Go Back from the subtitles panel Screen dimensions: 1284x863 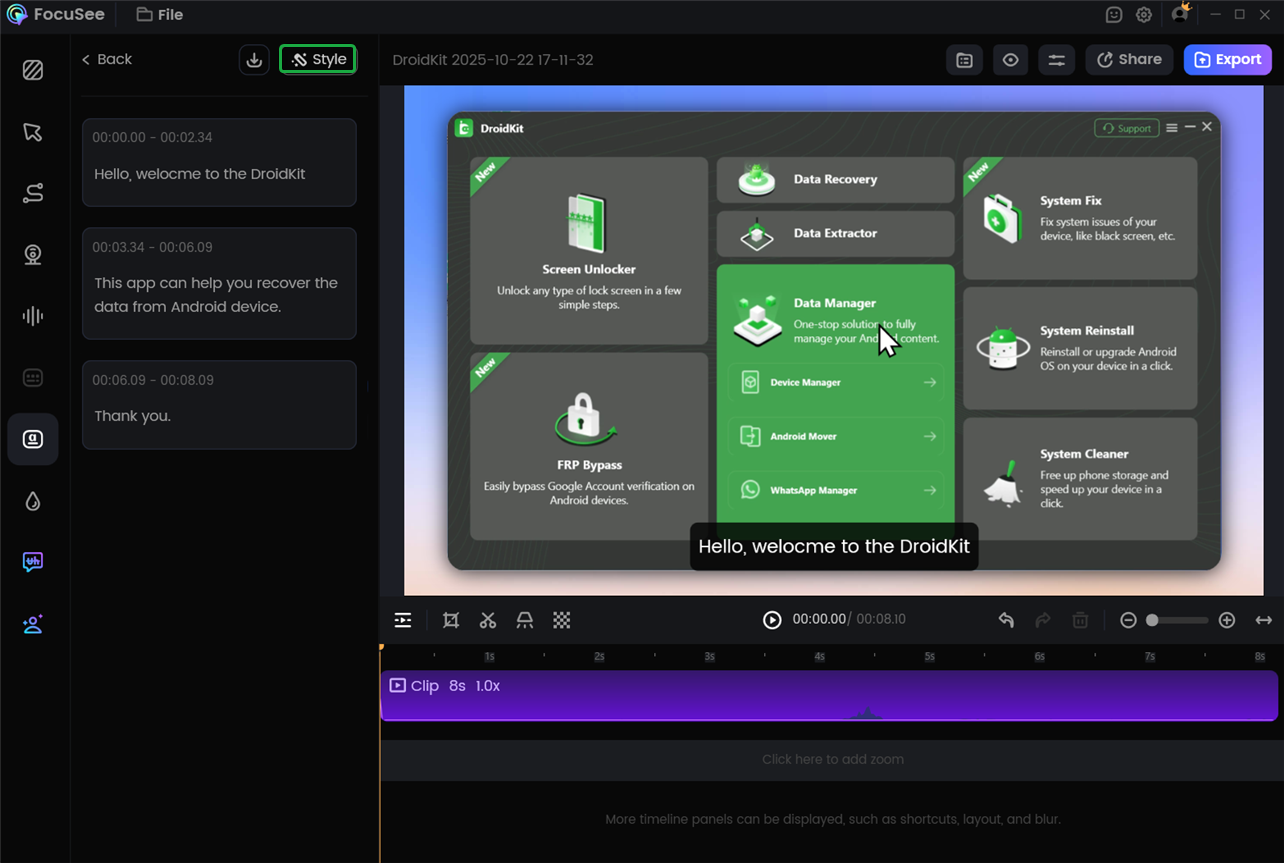click(107, 60)
